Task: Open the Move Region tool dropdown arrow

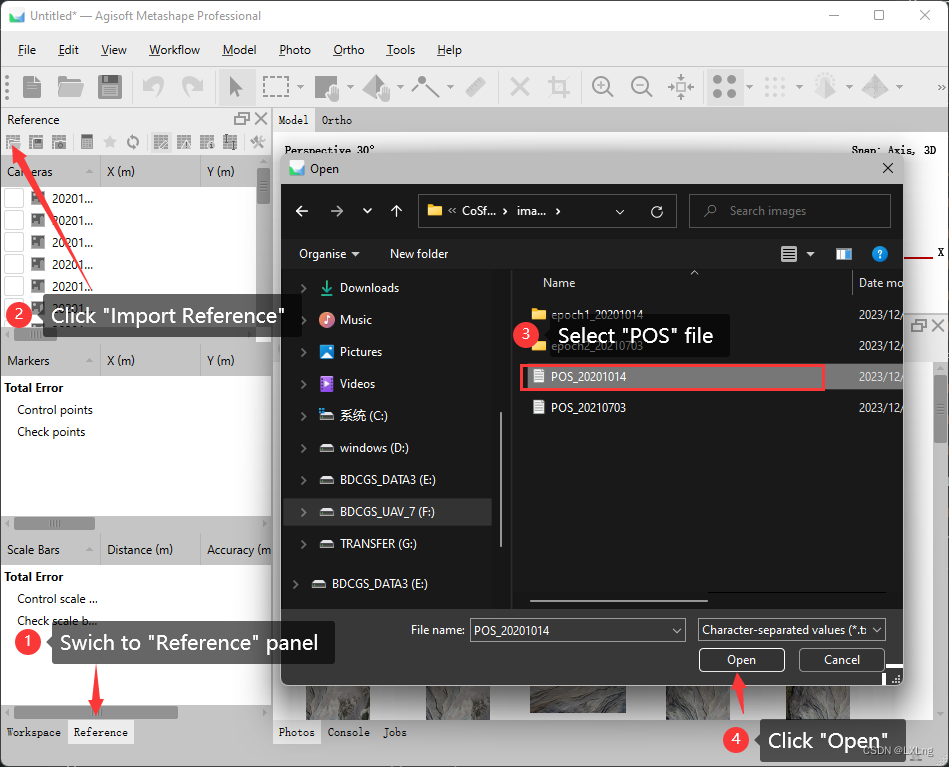Action: (350, 87)
